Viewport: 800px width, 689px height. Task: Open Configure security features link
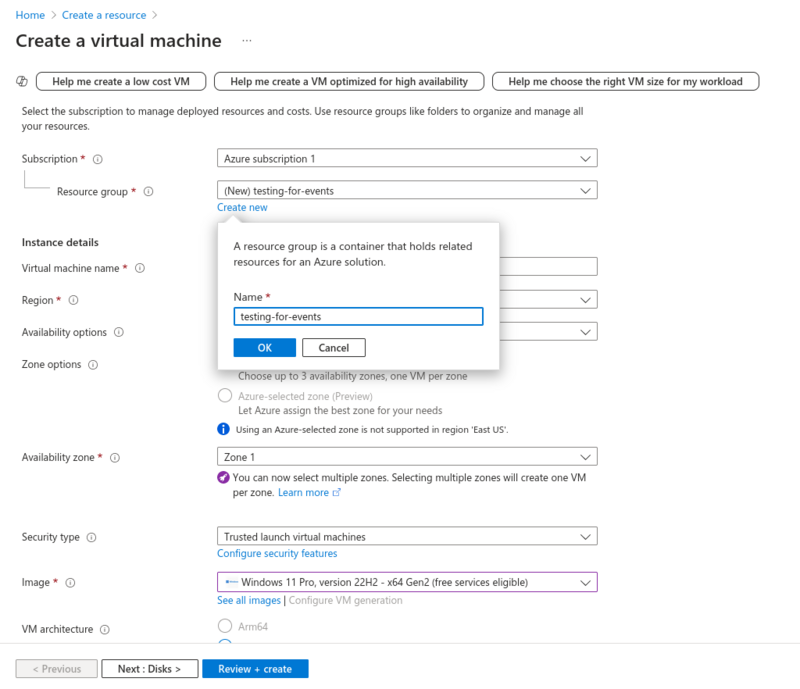click(277, 553)
